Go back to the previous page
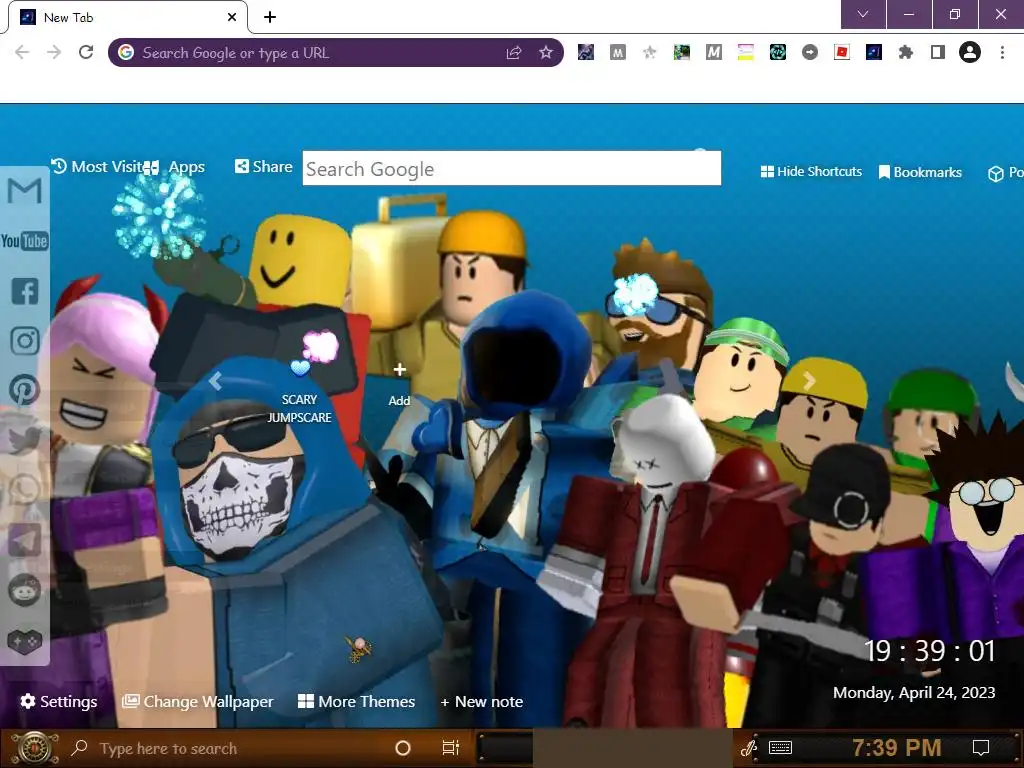The width and height of the screenshot is (1024, 768). 22,52
